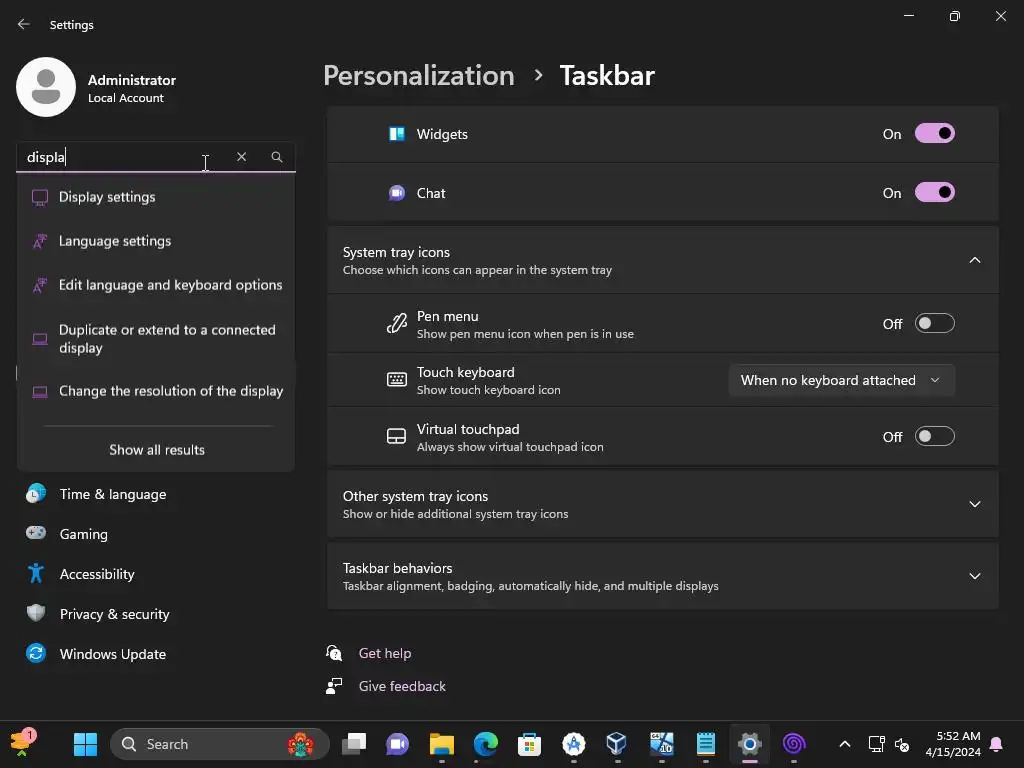Viewport: 1024px width, 768px height.
Task: Expand the Taskbar behaviors section
Action: point(974,576)
